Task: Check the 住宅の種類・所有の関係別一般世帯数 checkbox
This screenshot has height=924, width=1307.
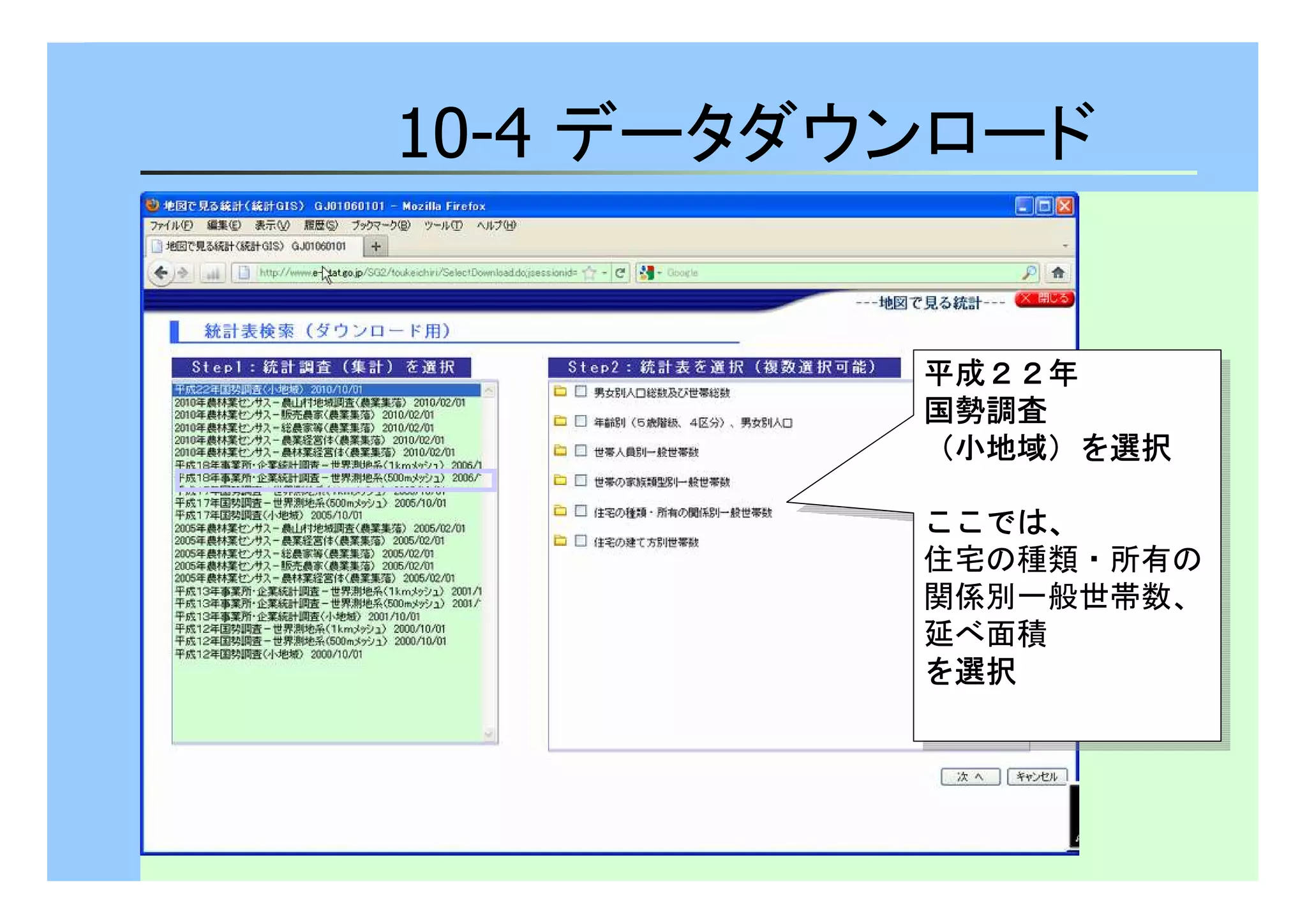Action: tap(581, 510)
